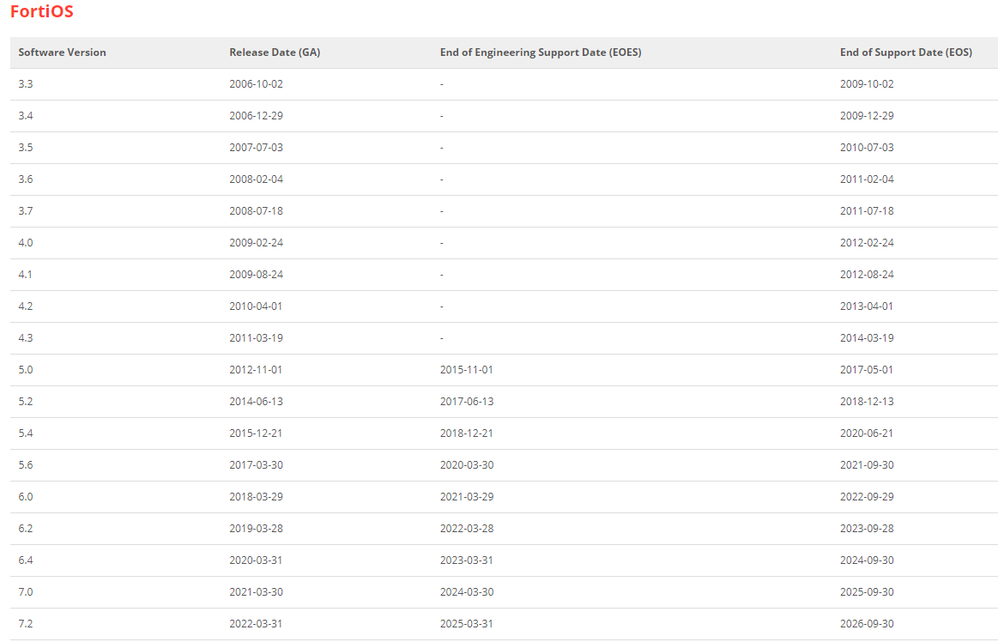Select release date 2012-11-01 for version 5.0

point(256,370)
